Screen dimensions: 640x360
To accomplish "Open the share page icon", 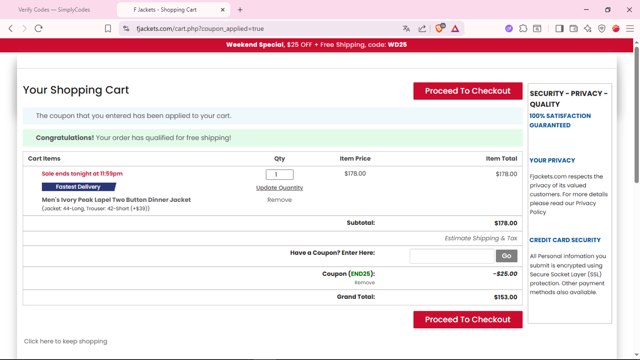I will click(422, 29).
